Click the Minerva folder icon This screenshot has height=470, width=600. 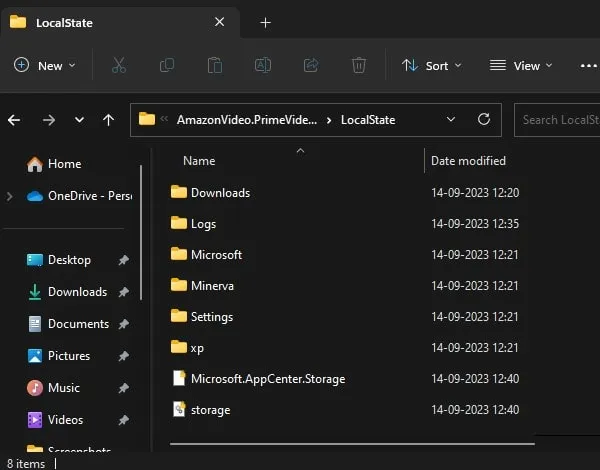(x=179, y=285)
